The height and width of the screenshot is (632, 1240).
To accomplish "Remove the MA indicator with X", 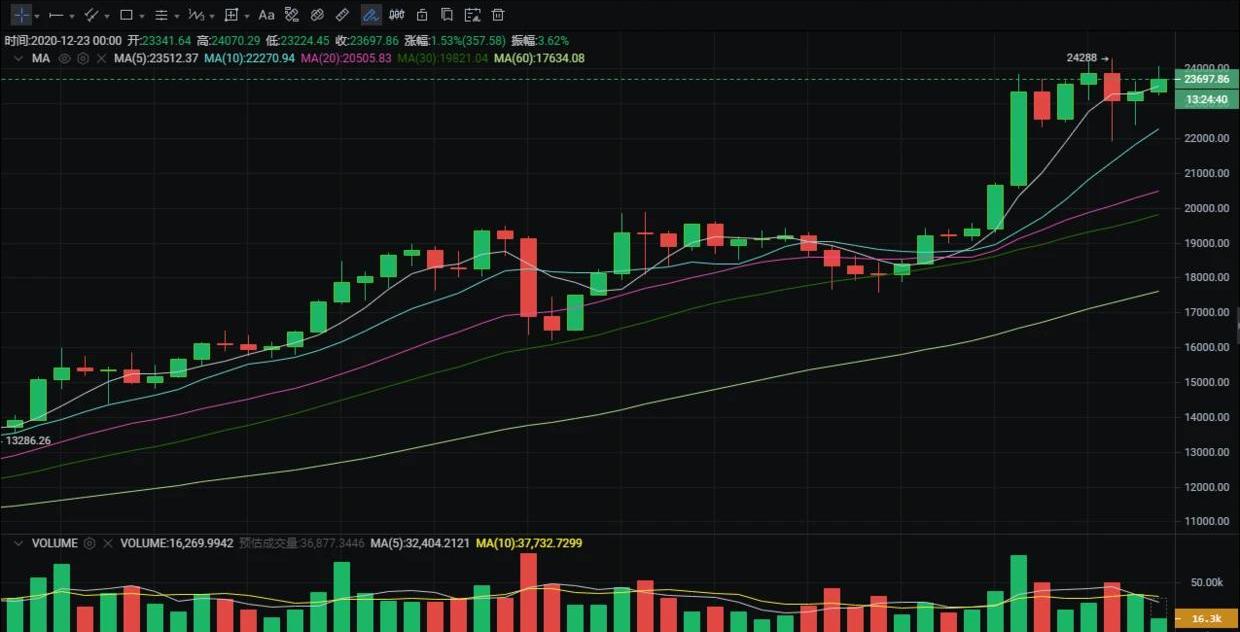I will (100, 59).
